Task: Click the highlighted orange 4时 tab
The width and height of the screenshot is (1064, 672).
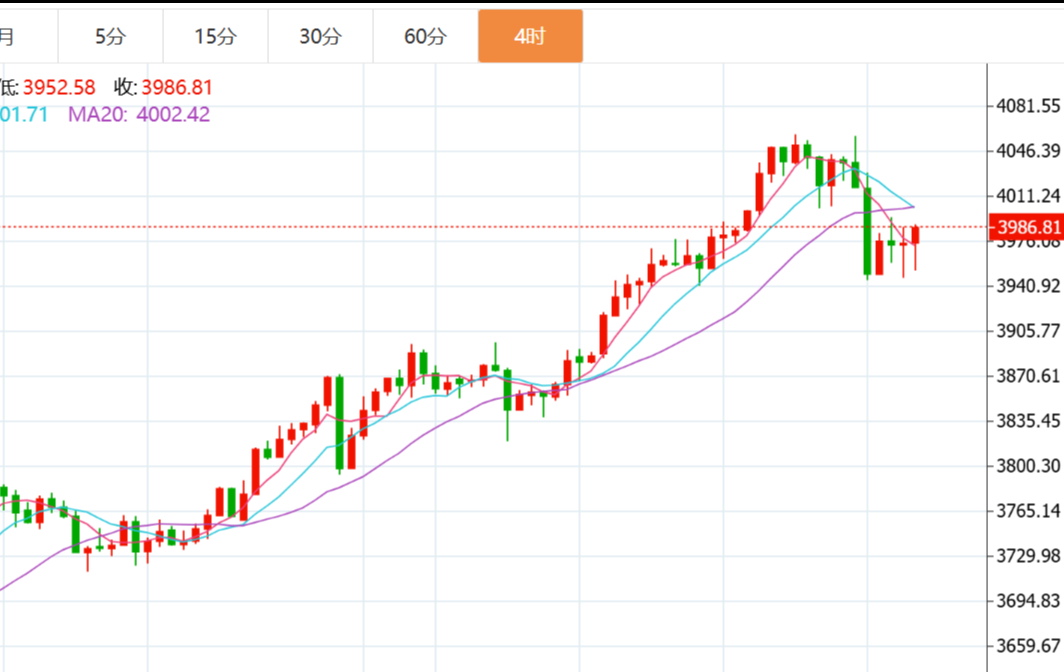Action: click(x=530, y=37)
